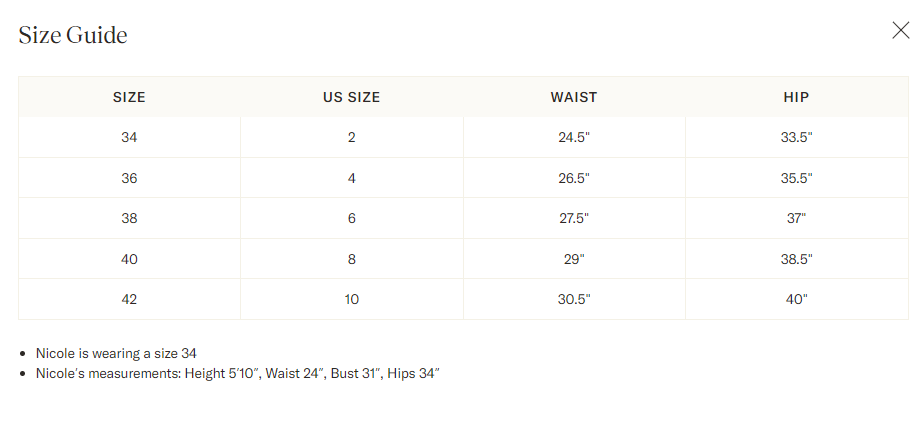
Task: Click Nicole's measurements line
Action: point(237,373)
